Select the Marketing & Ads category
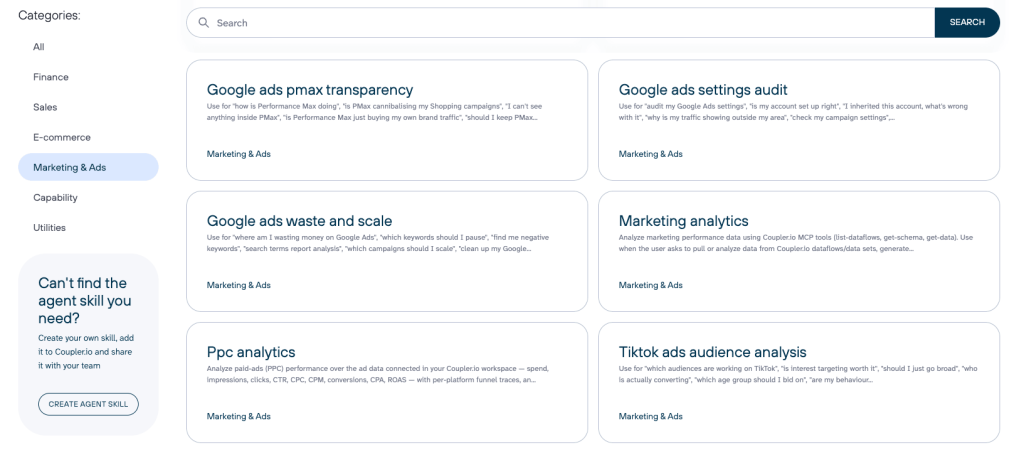 click(88, 167)
